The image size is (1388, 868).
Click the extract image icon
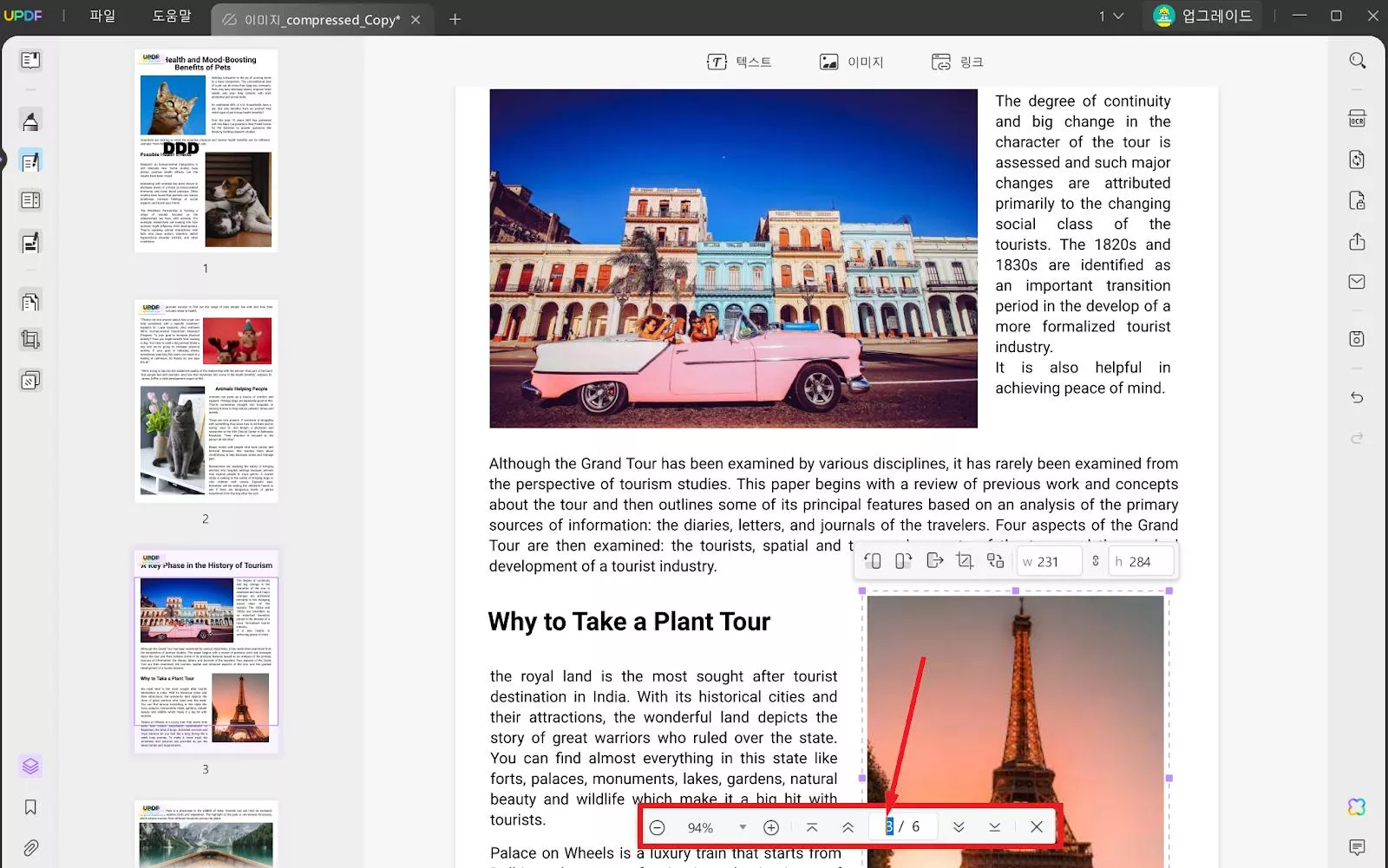(934, 561)
